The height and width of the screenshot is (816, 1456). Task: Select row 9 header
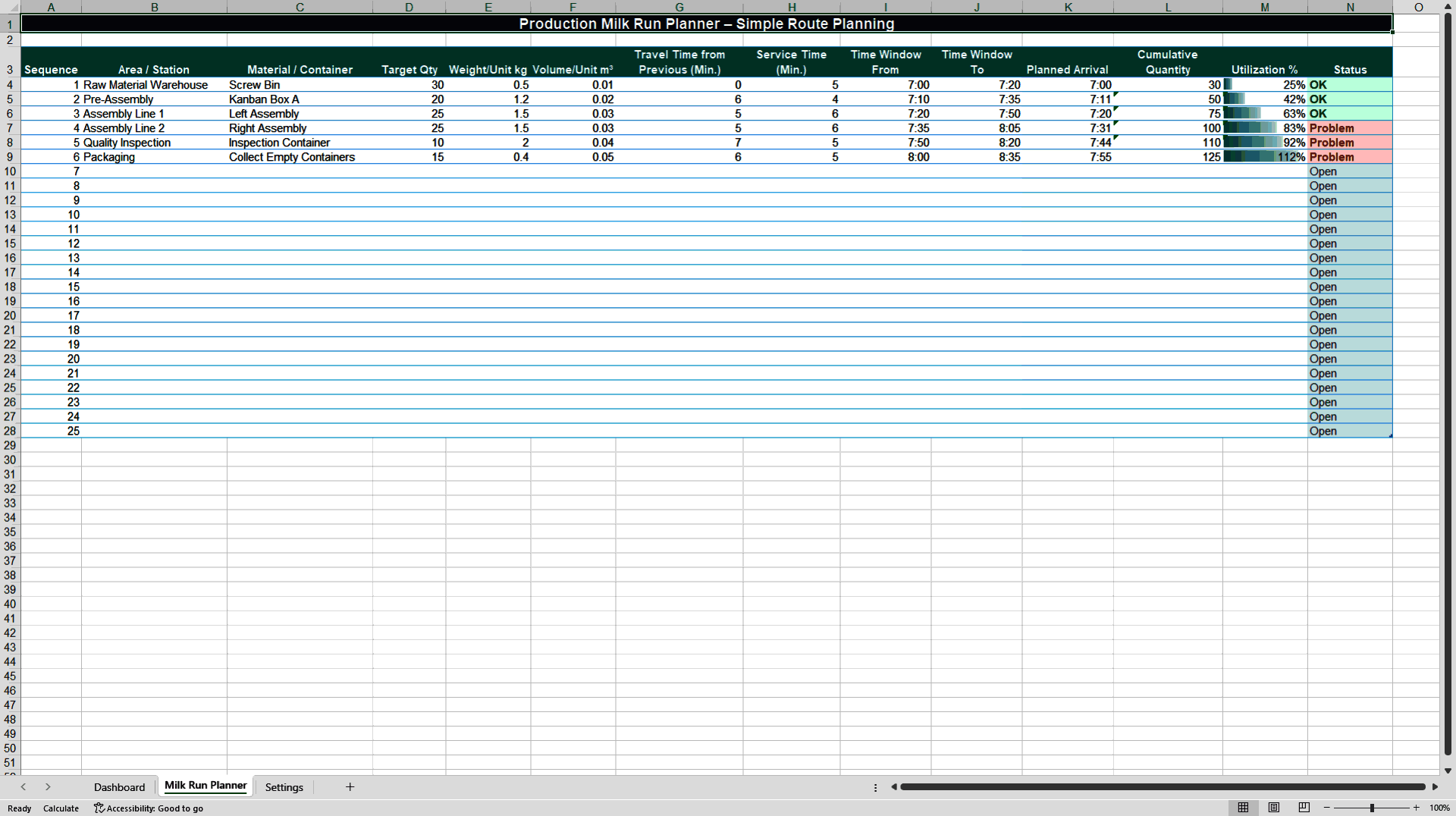10,157
